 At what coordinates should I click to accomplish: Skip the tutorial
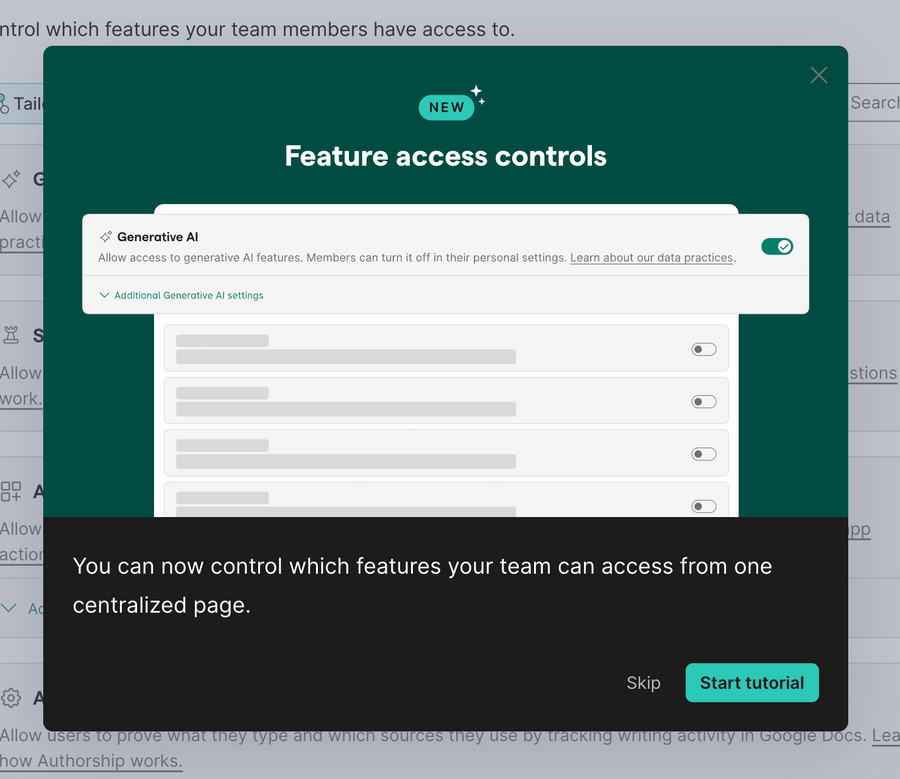click(643, 683)
